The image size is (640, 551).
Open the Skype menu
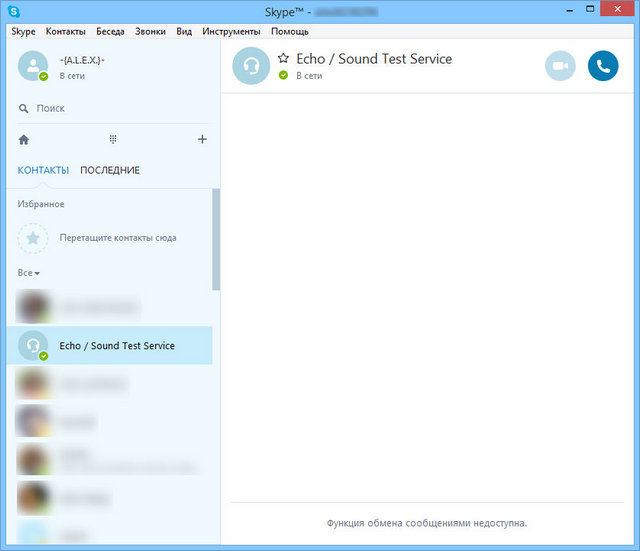click(23, 31)
